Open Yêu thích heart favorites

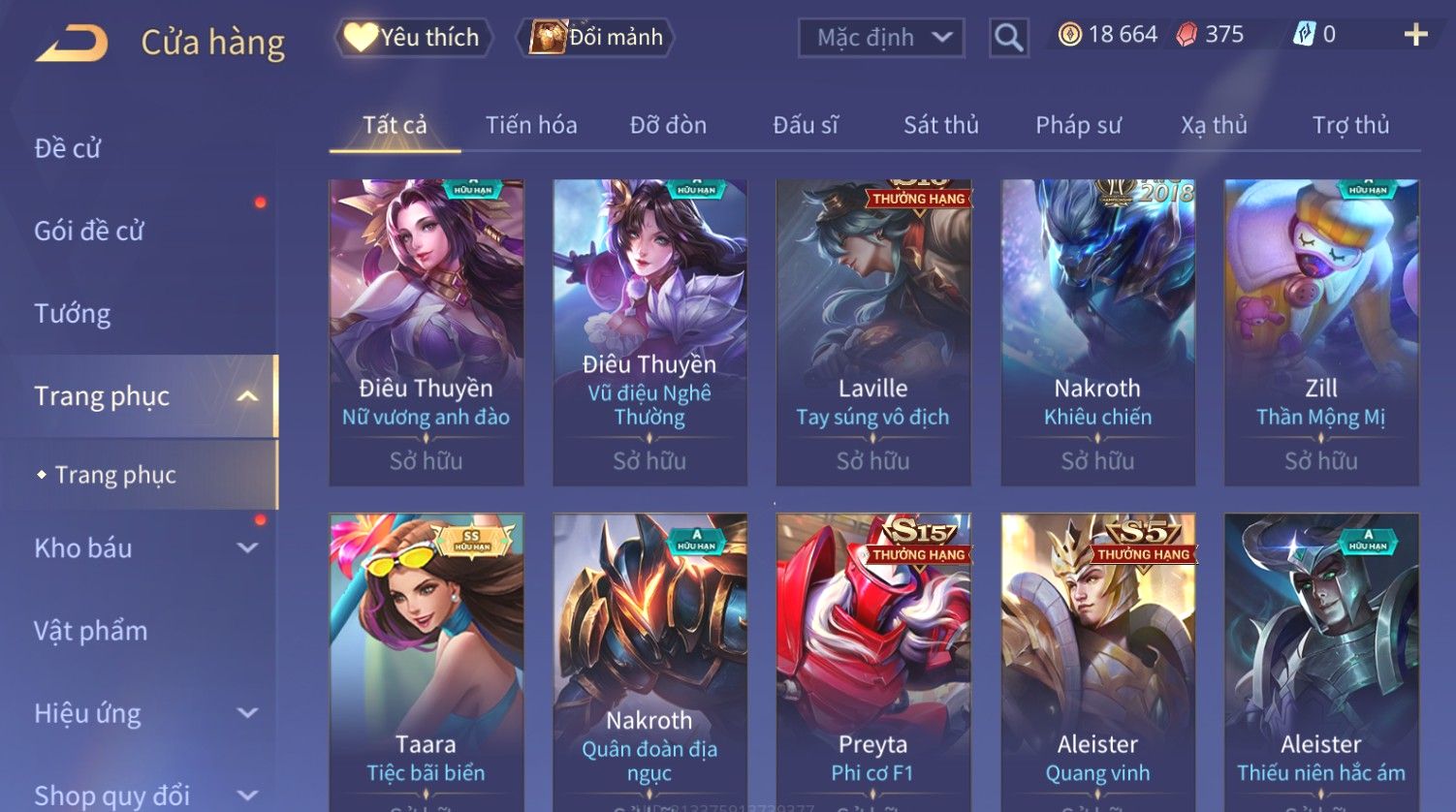click(x=414, y=38)
